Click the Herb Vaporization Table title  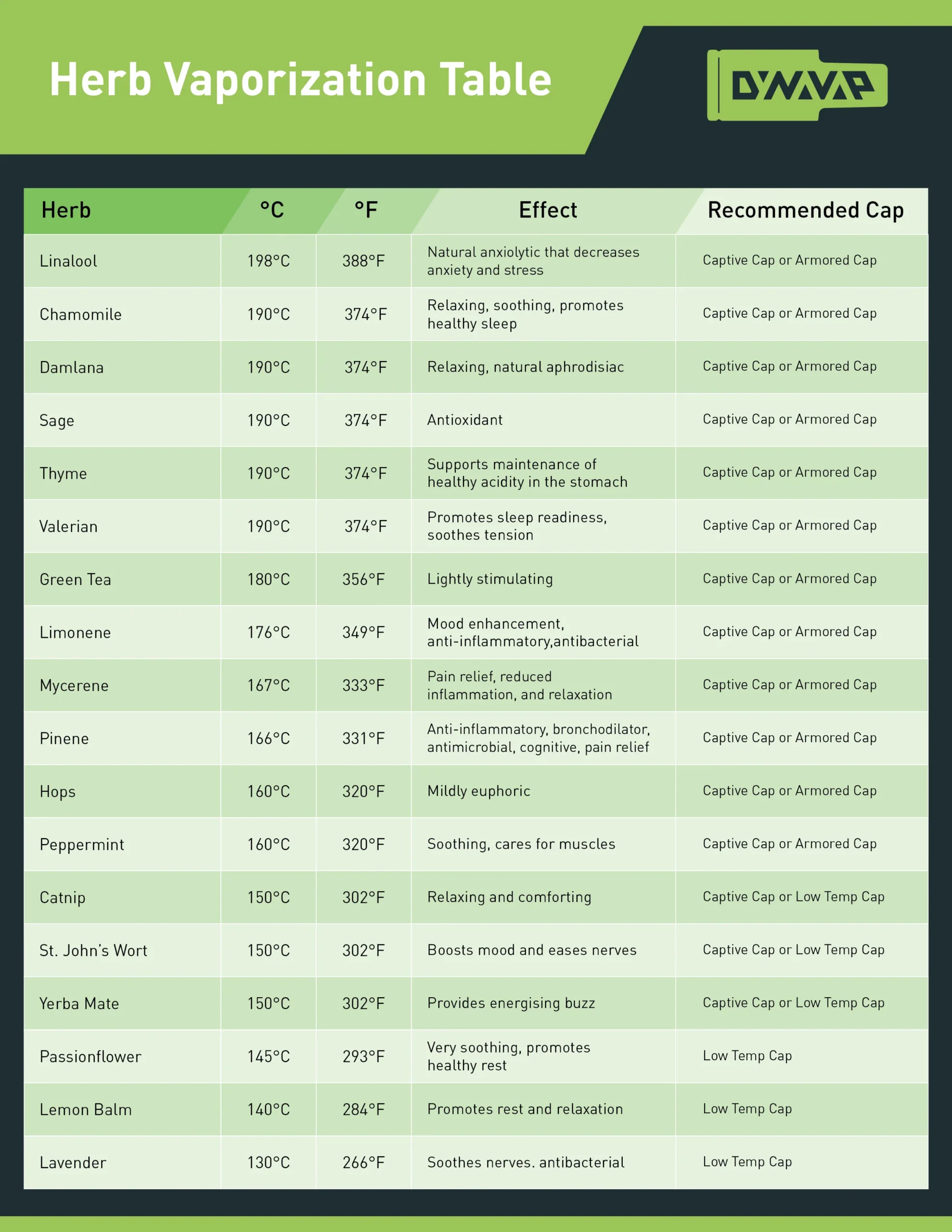(300, 79)
